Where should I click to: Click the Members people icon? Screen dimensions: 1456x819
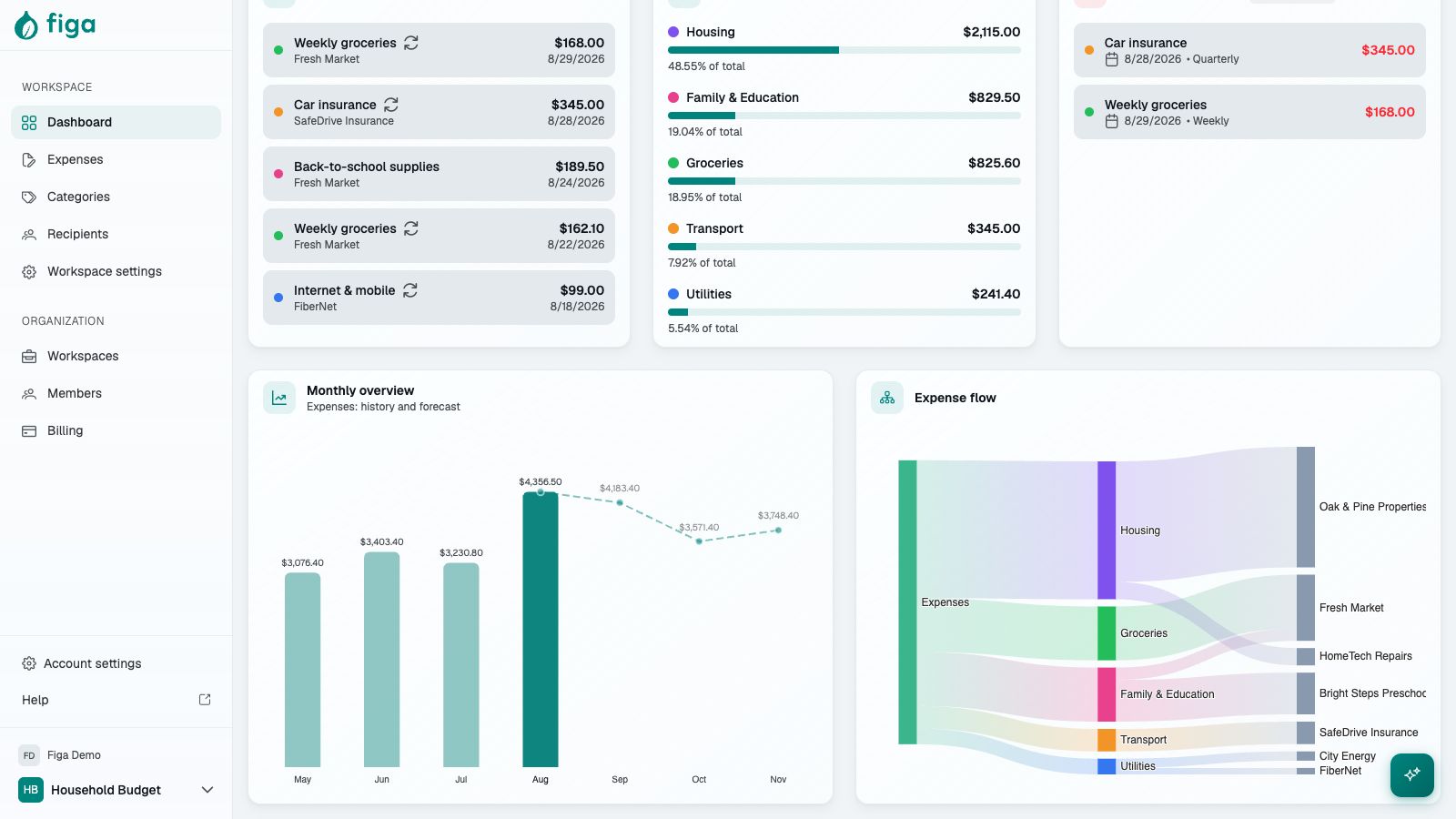(x=29, y=394)
